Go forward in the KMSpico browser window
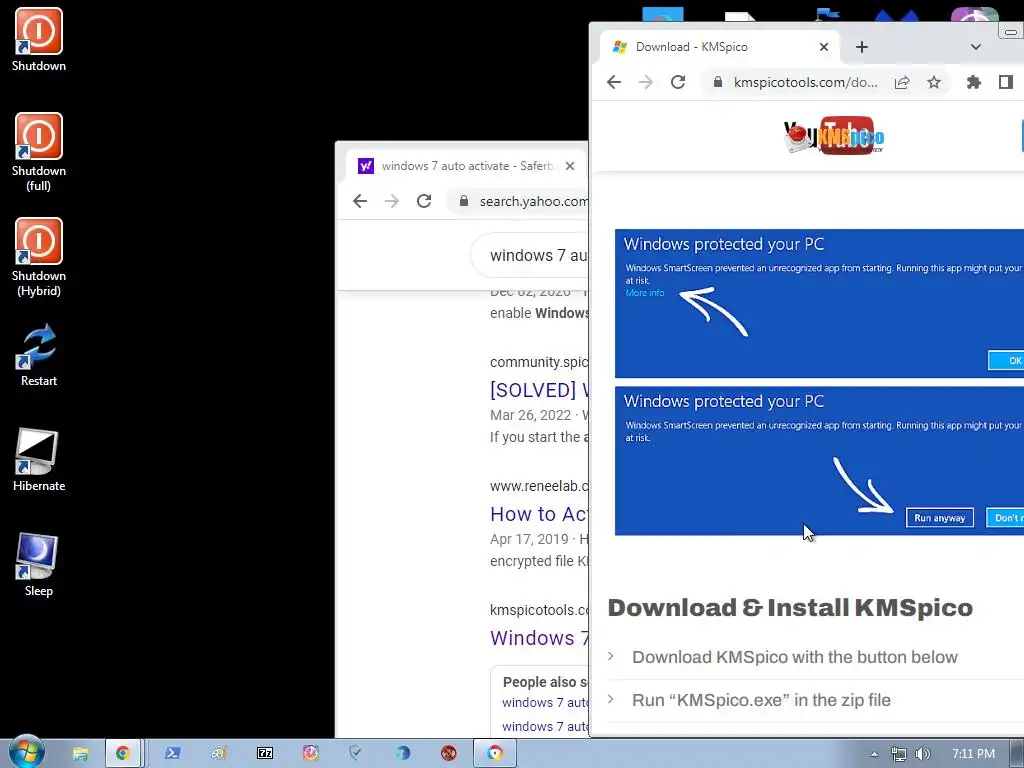The image size is (1024, 768). (645, 82)
